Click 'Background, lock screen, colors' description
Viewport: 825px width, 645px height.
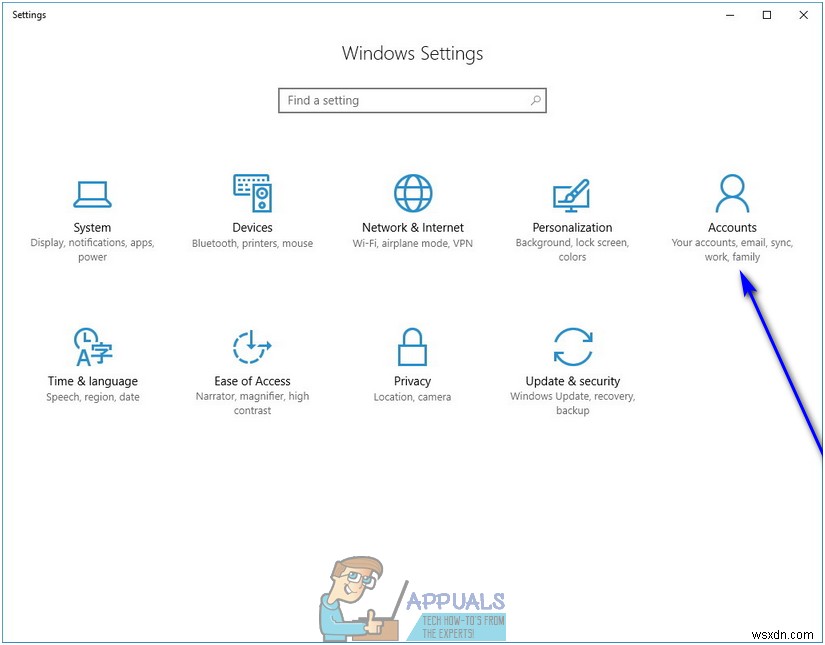[572, 250]
